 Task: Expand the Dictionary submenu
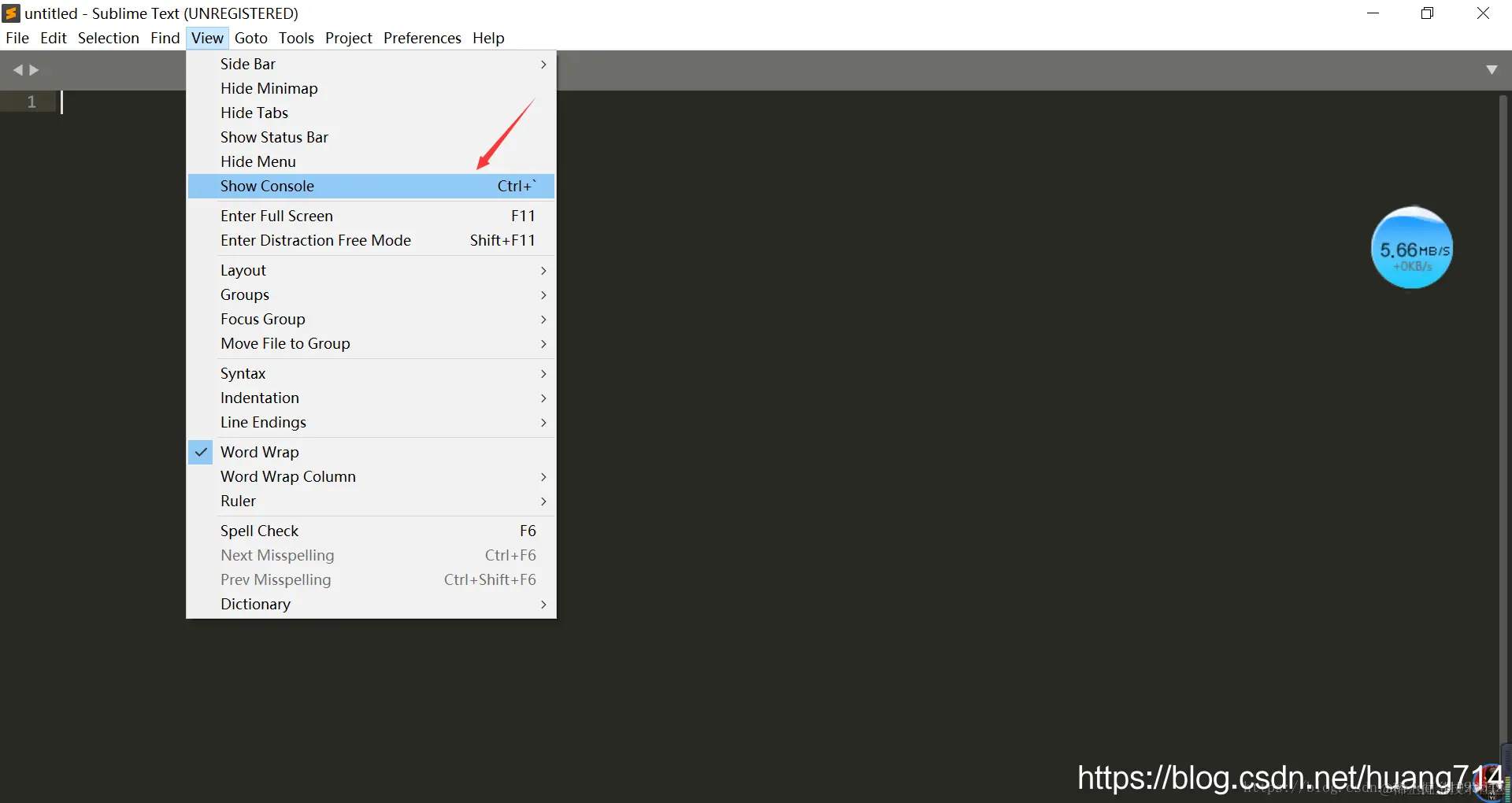[371, 604]
